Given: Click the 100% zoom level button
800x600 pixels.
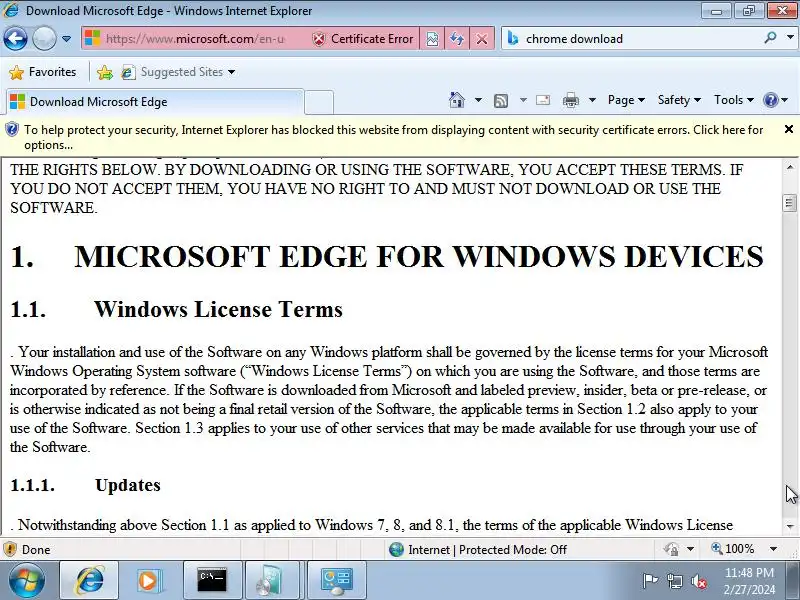Looking at the screenshot, I should (733, 549).
